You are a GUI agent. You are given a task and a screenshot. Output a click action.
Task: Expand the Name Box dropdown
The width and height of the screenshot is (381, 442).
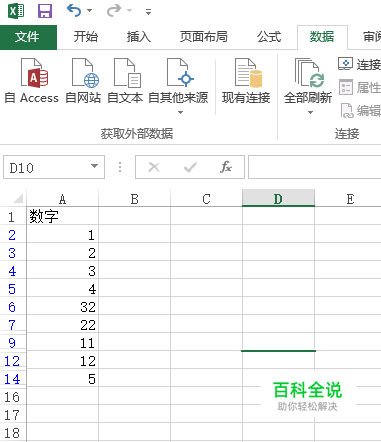(95, 166)
